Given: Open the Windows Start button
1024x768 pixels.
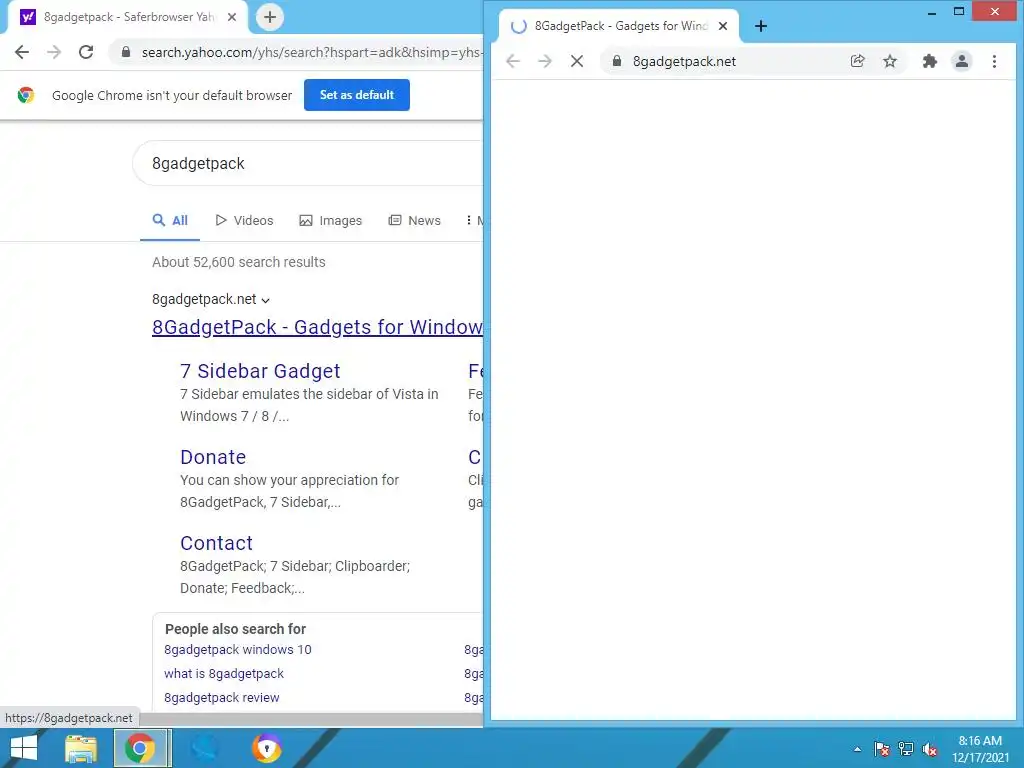Looking at the screenshot, I should [24, 748].
